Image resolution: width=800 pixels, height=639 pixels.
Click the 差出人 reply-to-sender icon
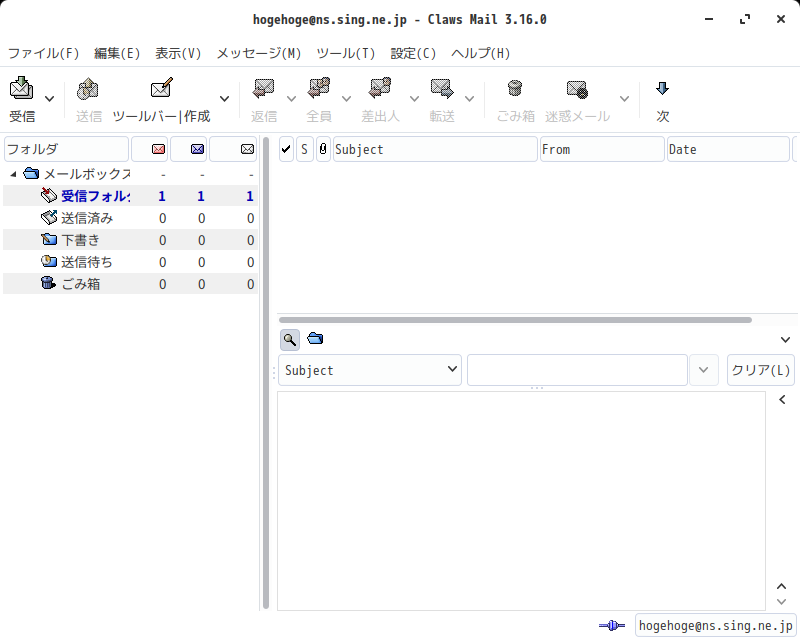(x=380, y=88)
